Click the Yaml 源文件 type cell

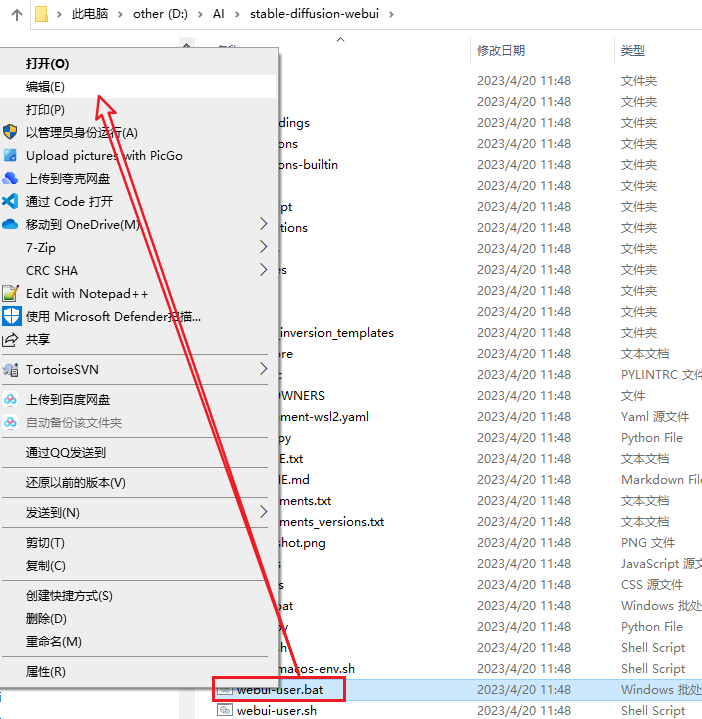click(655, 416)
